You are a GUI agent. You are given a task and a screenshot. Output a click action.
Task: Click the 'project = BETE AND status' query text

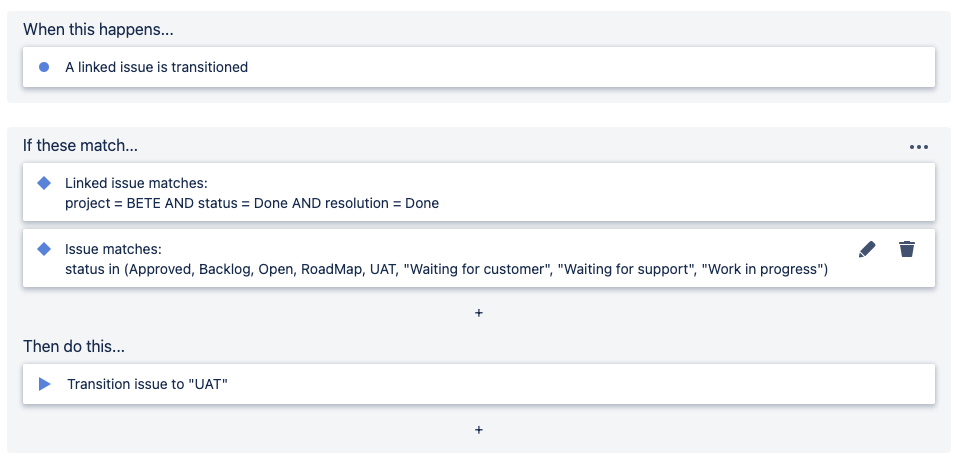pos(252,203)
